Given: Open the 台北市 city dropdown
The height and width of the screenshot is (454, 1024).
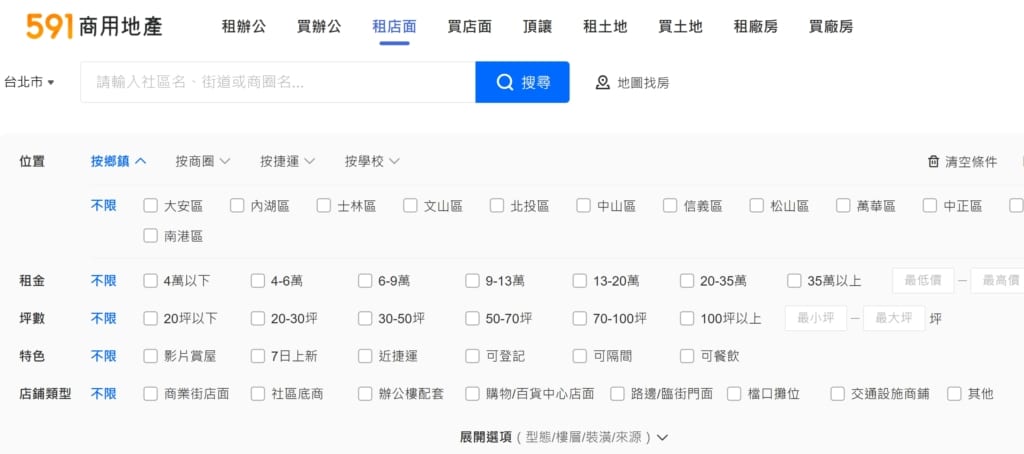Looking at the screenshot, I should [x=29, y=82].
